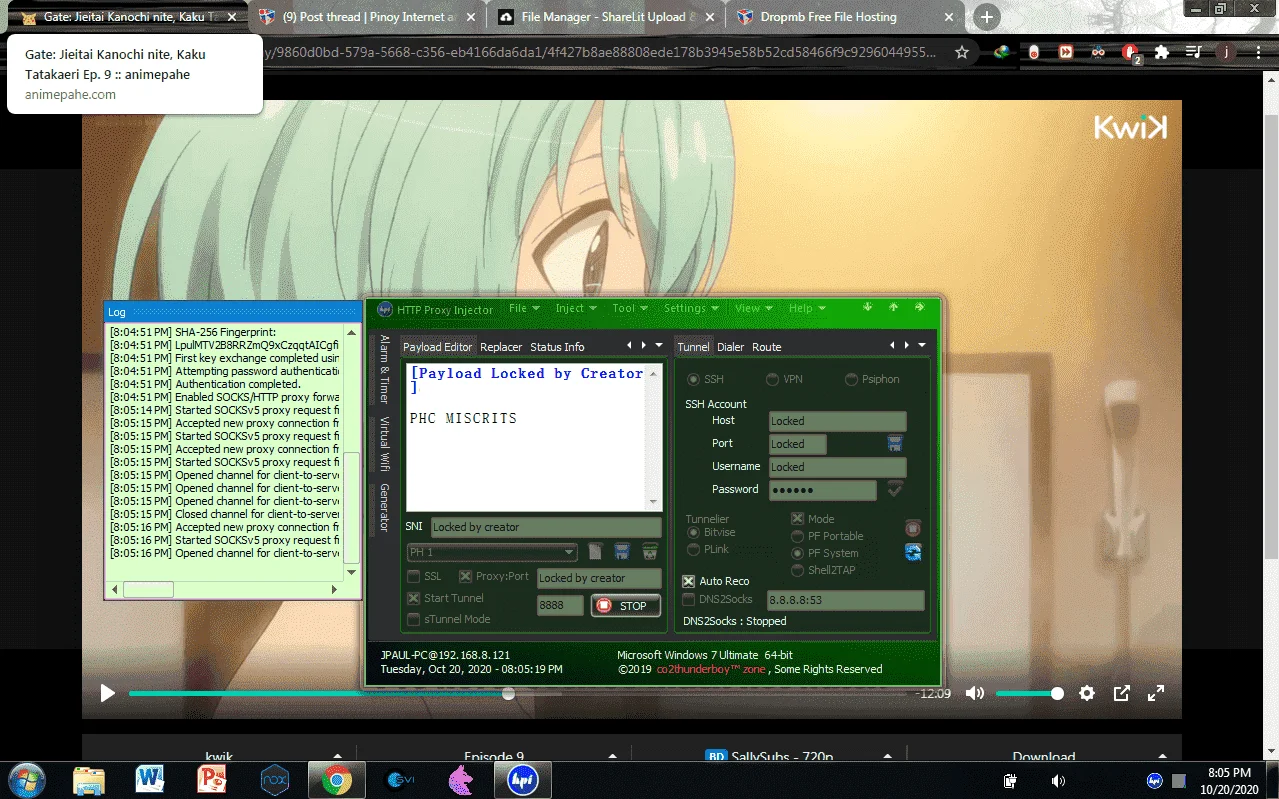Switch to the Dialer tab
Image resolution: width=1279 pixels, height=799 pixels.
730,347
